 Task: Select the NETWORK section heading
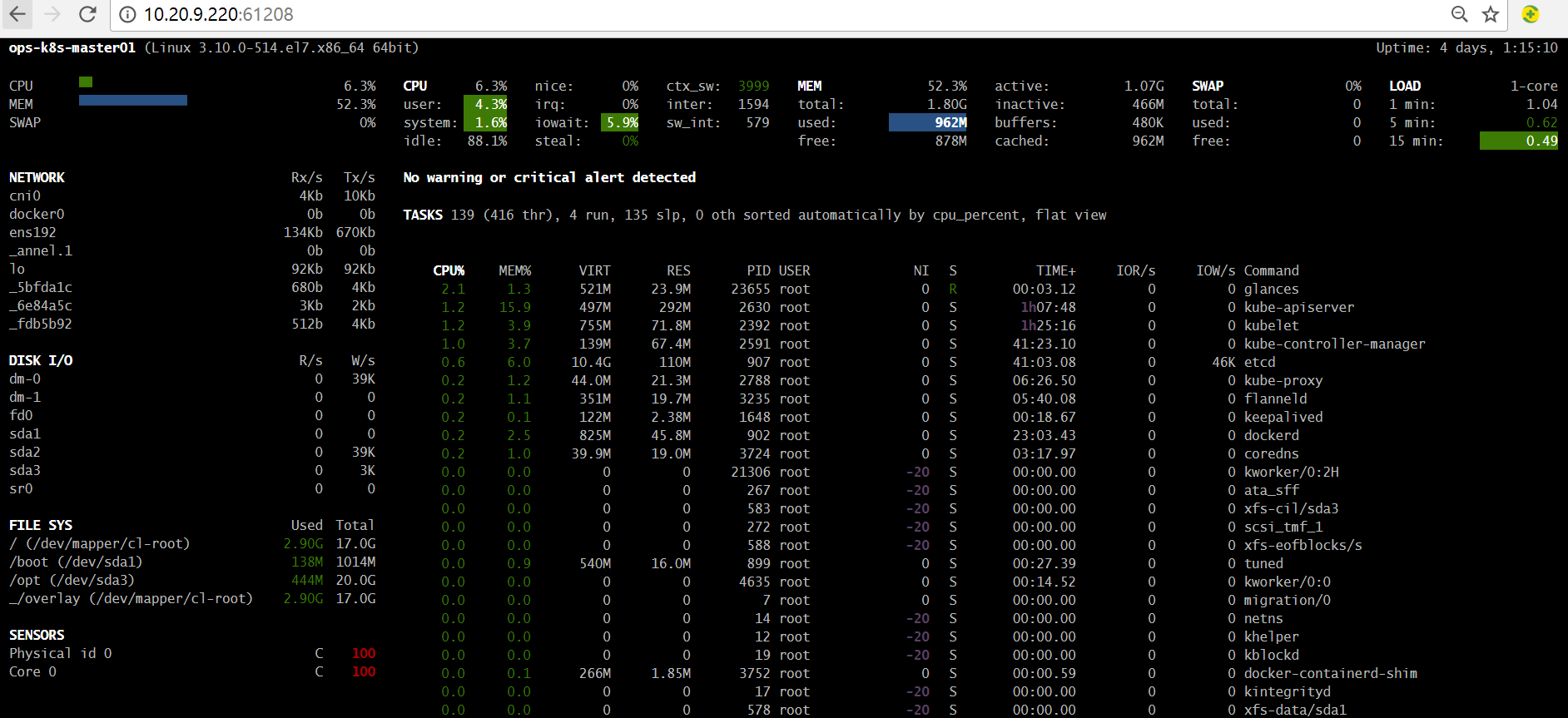pos(37,177)
